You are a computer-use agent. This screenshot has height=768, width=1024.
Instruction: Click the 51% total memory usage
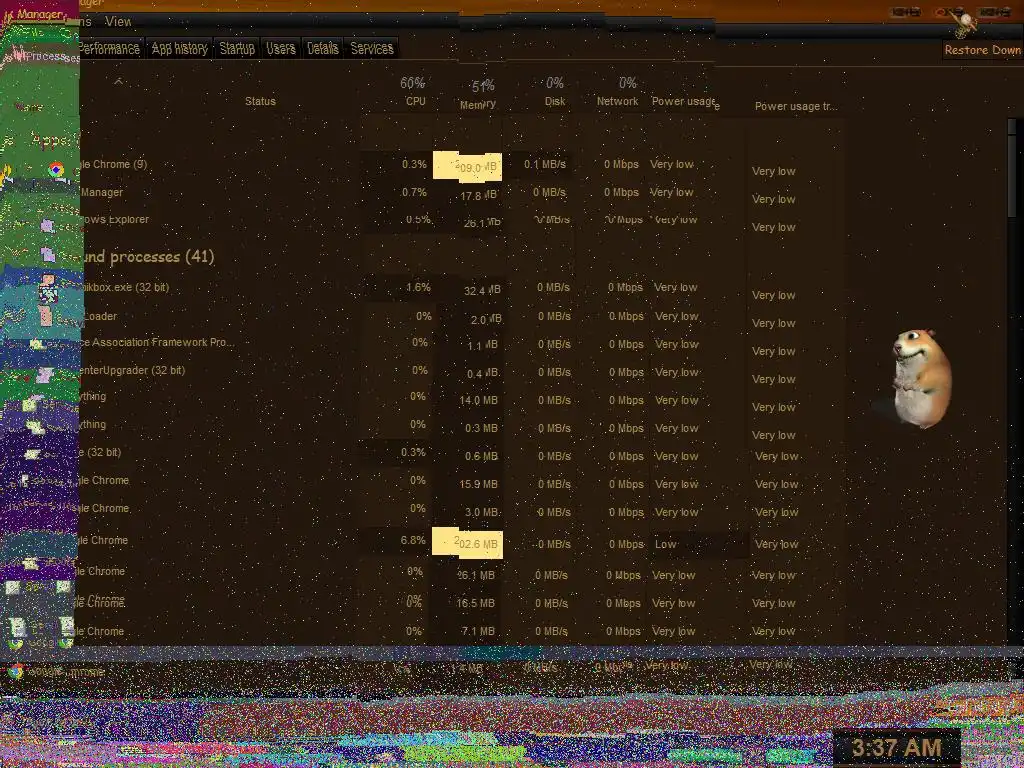(483, 86)
